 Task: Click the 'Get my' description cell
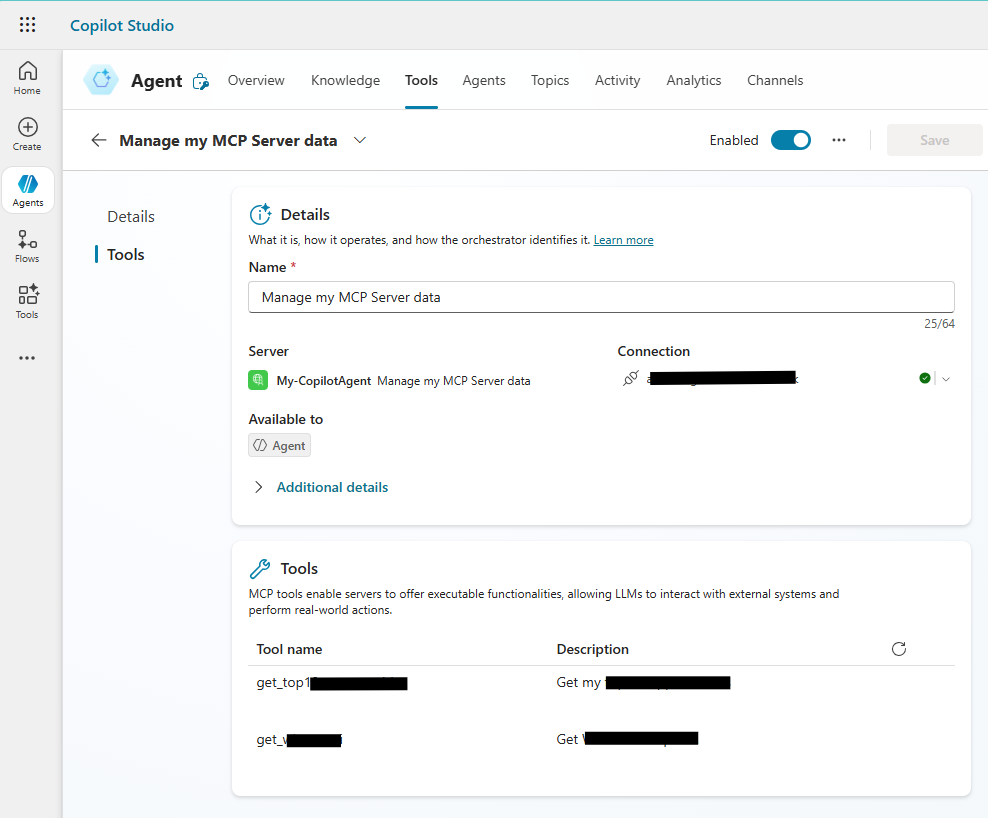click(x=643, y=683)
